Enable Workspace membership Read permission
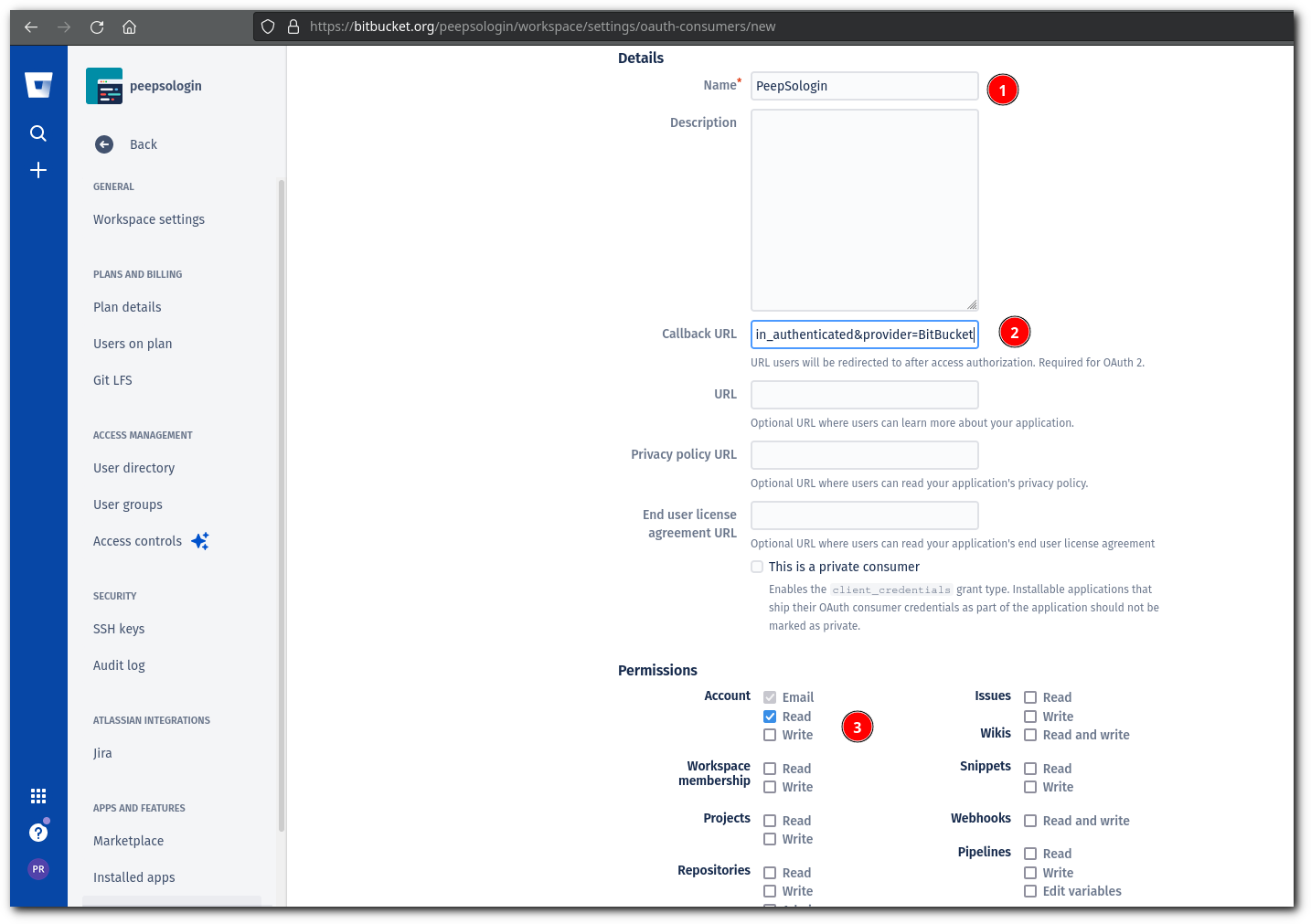 point(770,769)
